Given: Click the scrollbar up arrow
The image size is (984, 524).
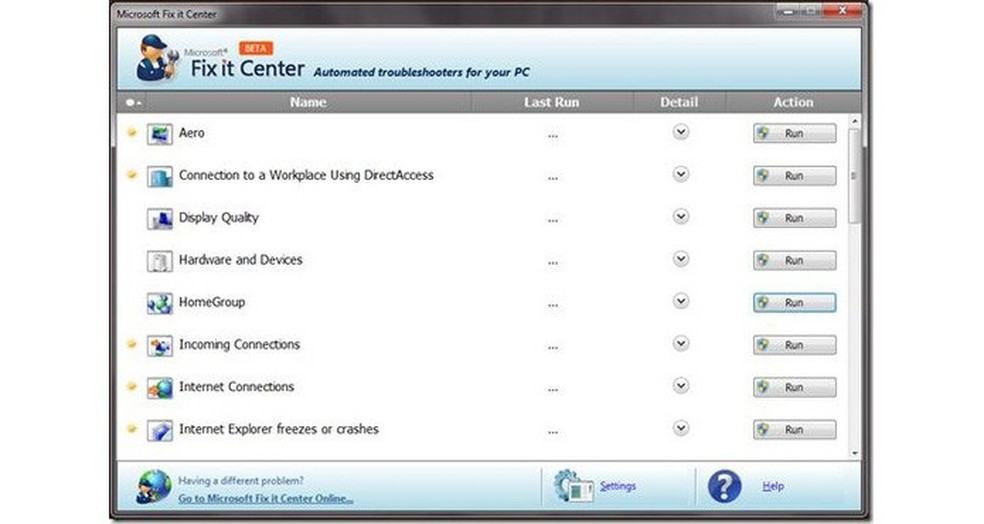Looking at the screenshot, I should 854,120.
